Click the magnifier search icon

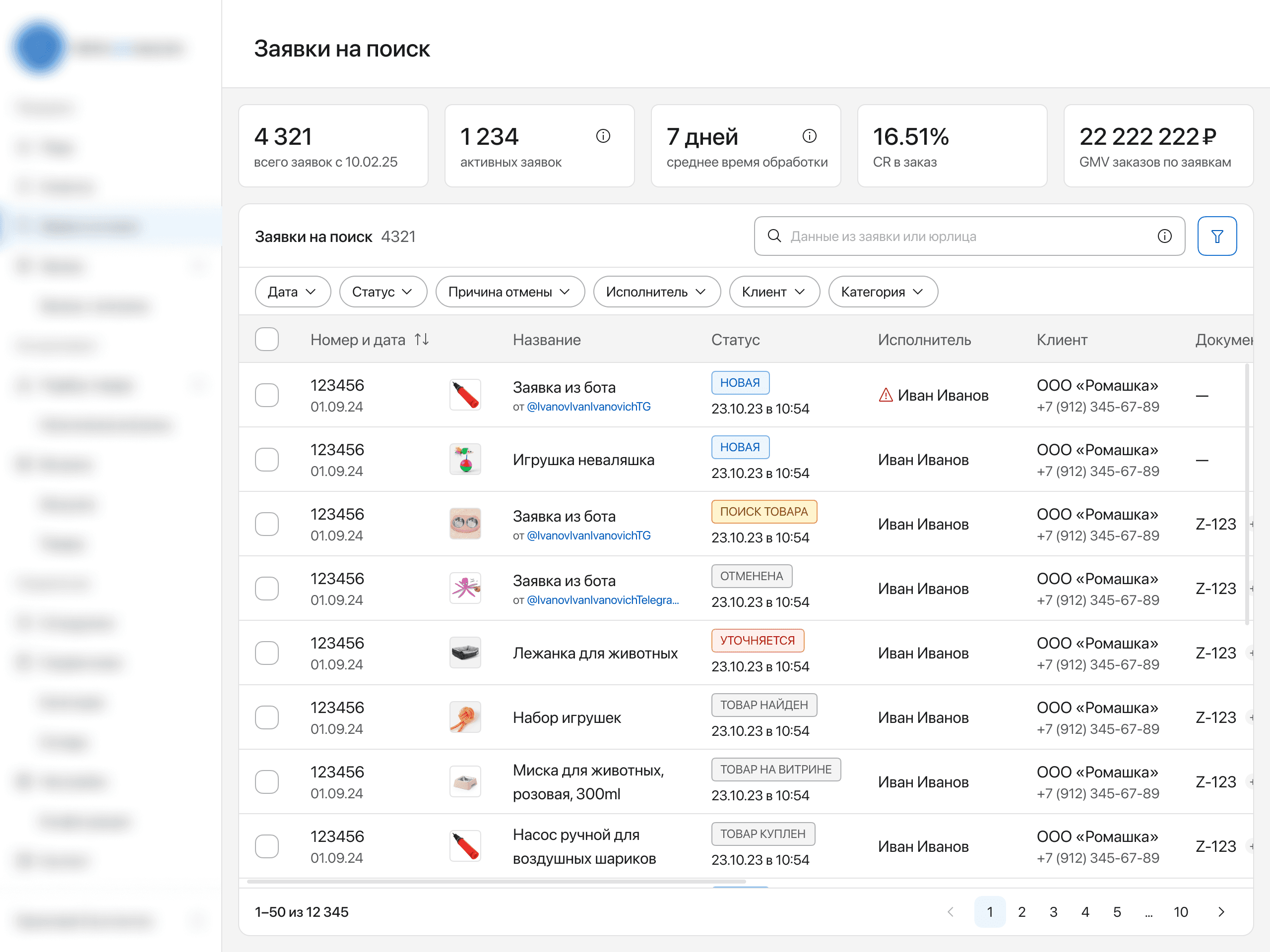[773, 236]
